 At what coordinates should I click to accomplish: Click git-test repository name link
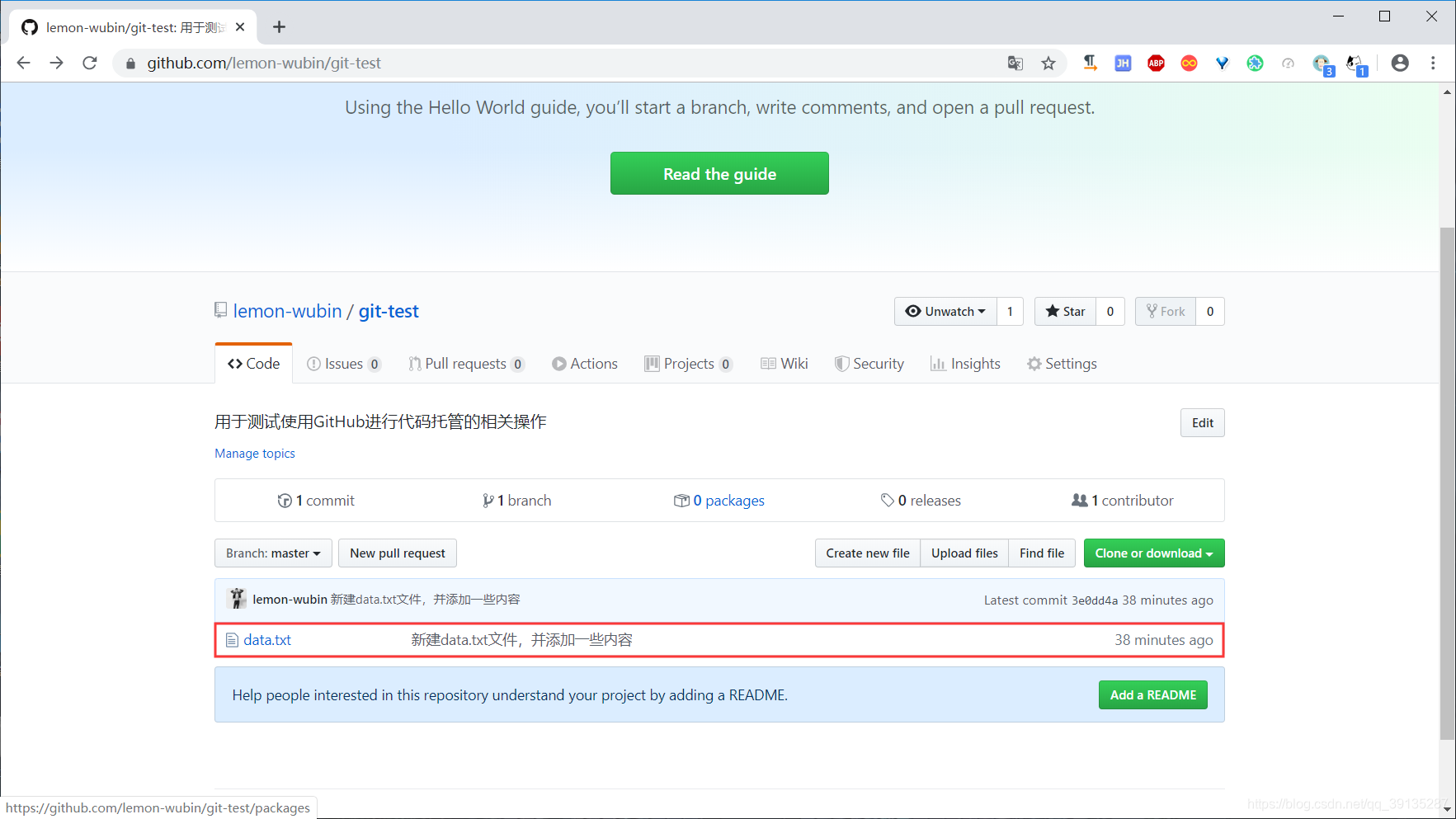click(x=389, y=311)
